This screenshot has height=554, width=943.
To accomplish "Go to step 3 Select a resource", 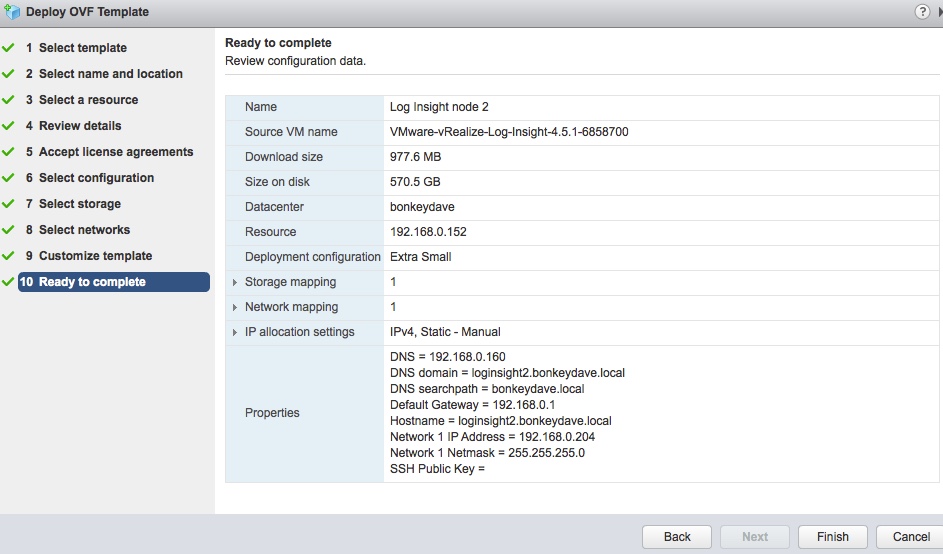I will tap(82, 100).
